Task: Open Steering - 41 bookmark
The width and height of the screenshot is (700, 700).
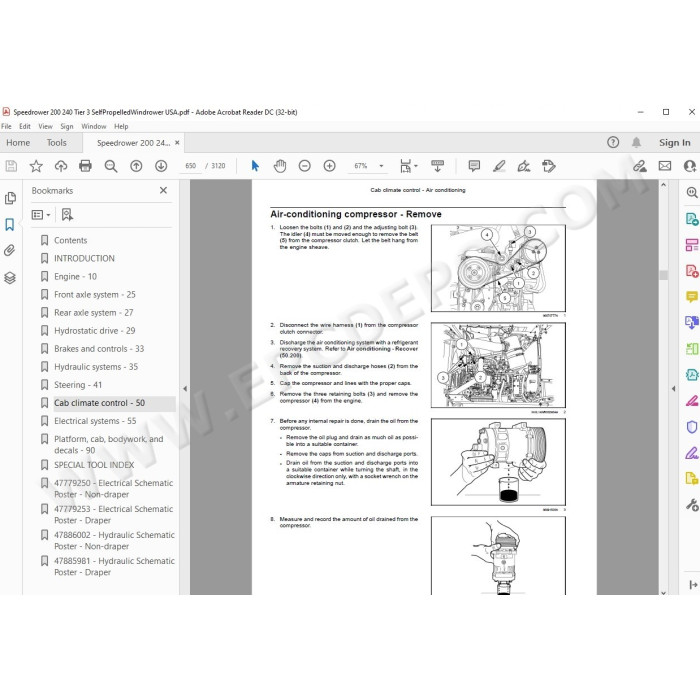Action: (x=78, y=385)
